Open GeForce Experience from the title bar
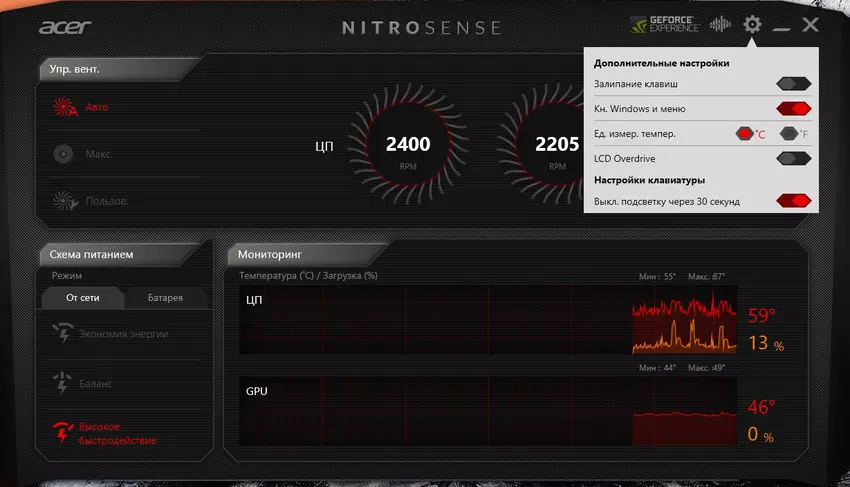The width and height of the screenshot is (850, 487). tap(664, 24)
